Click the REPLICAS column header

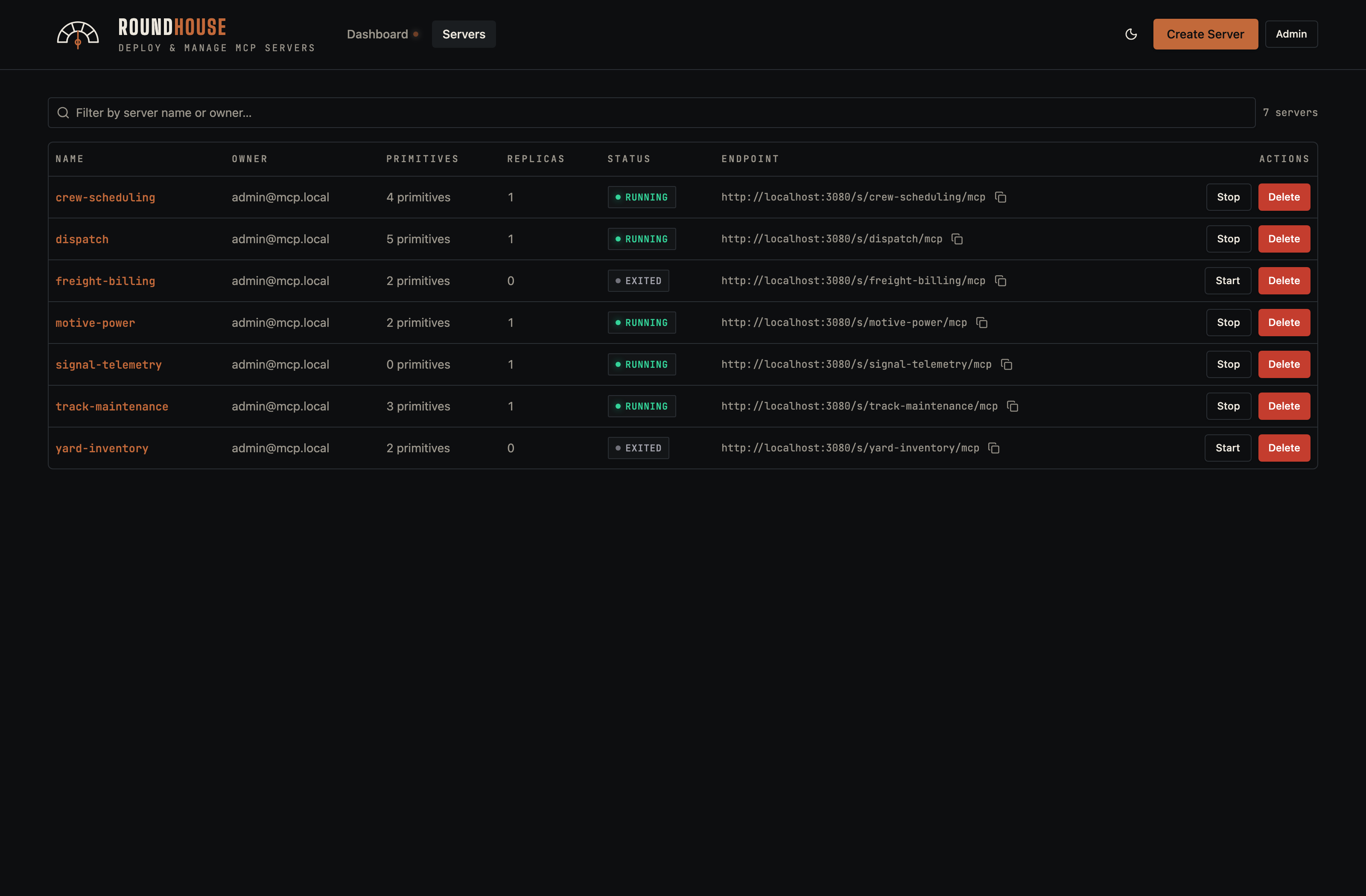tap(536, 159)
